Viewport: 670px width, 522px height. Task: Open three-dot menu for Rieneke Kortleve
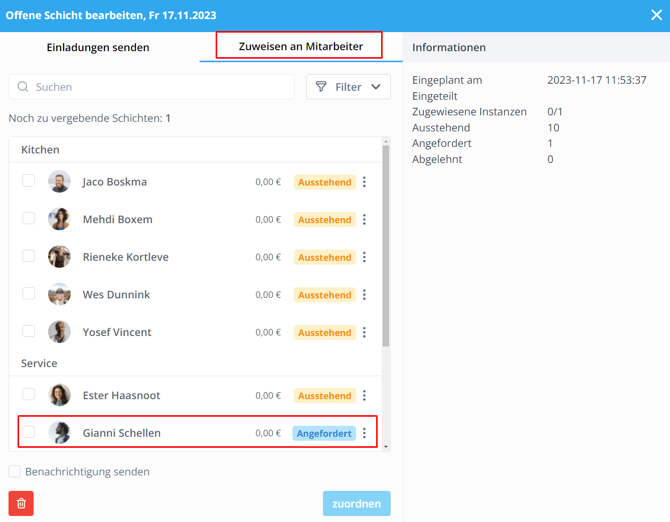tap(365, 257)
